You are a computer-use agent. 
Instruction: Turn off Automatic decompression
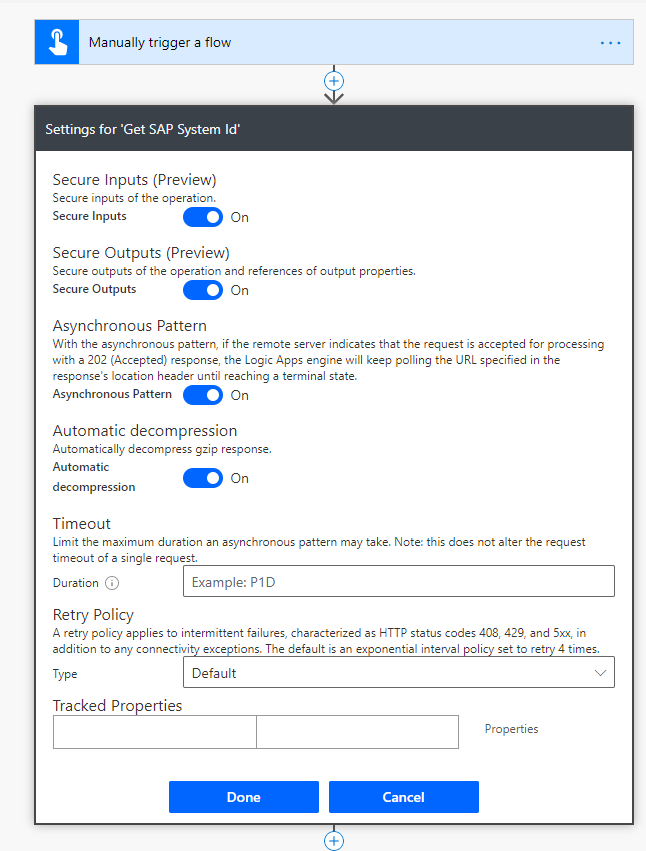pos(203,478)
